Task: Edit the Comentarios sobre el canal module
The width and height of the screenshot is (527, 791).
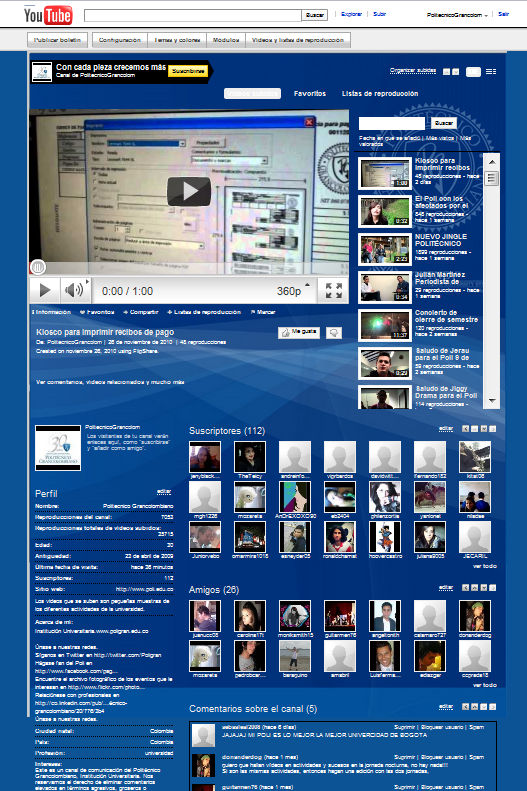Action: [446, 707]
